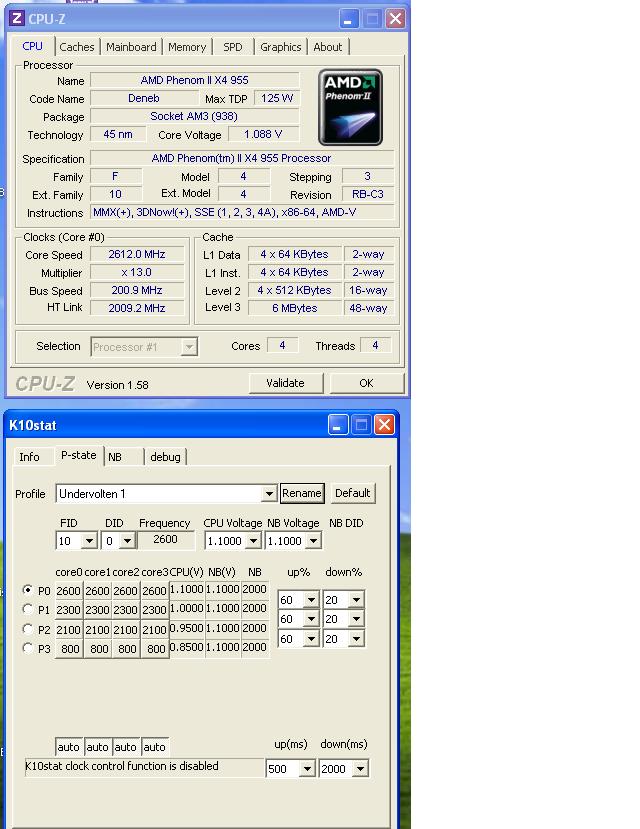Open the Memory tab

187,47
